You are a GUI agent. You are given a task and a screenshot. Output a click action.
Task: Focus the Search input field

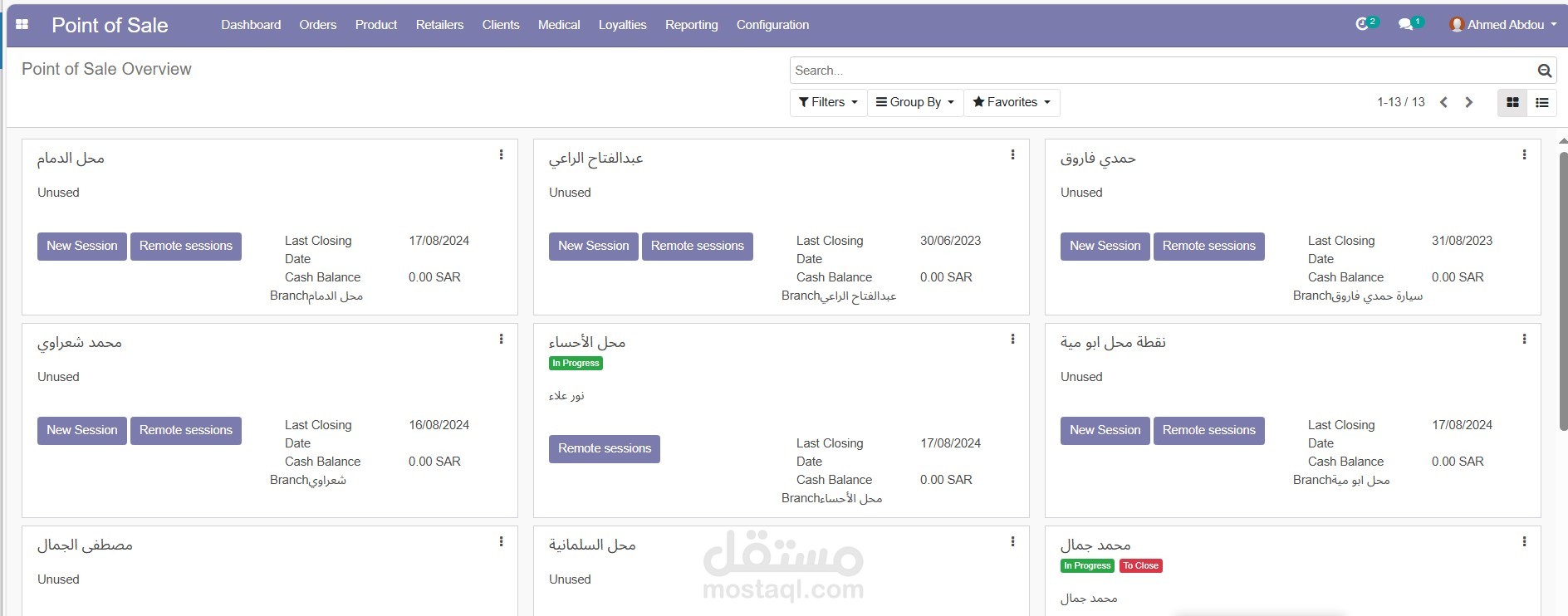[x=1163, y=71]
